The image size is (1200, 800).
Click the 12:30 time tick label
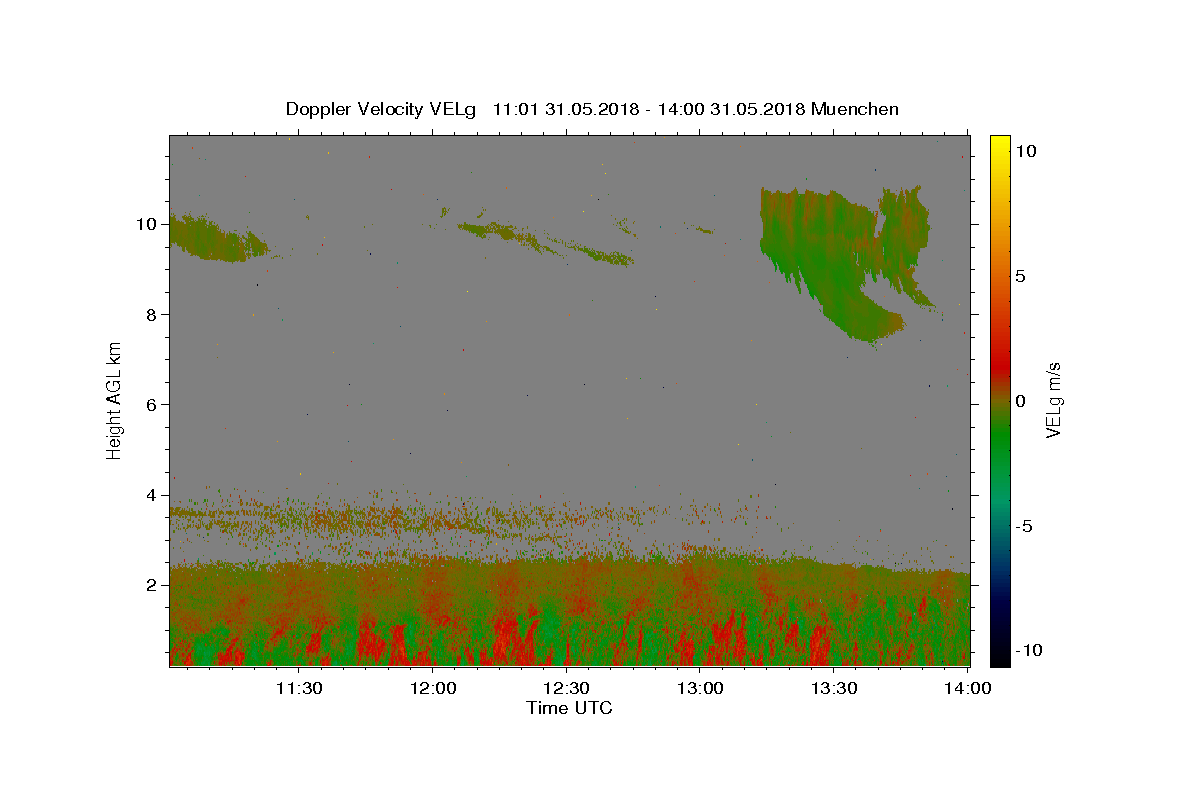tap(566, 688)
